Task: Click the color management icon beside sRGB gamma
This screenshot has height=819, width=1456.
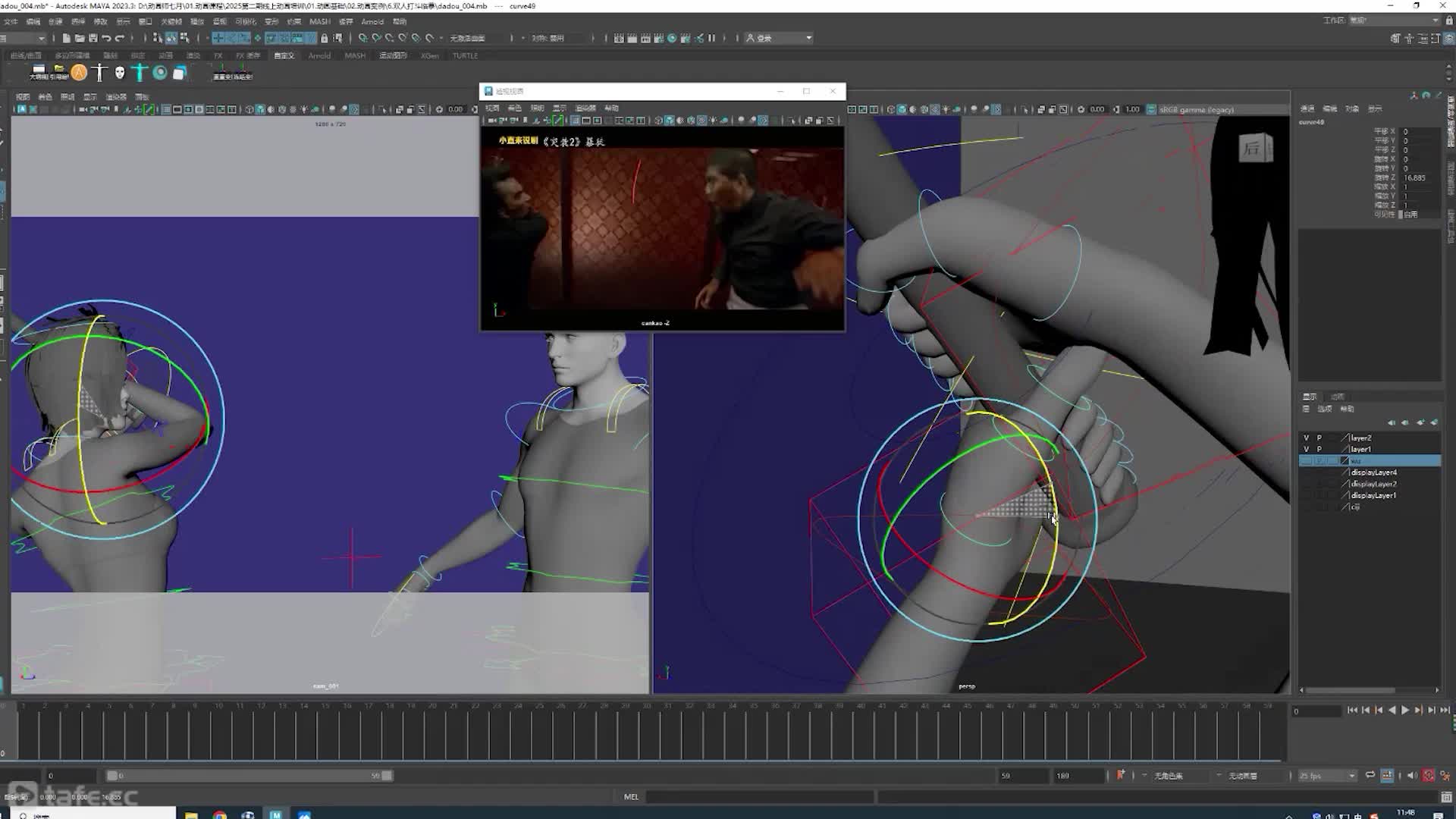Action: (x=1151, y=109)
